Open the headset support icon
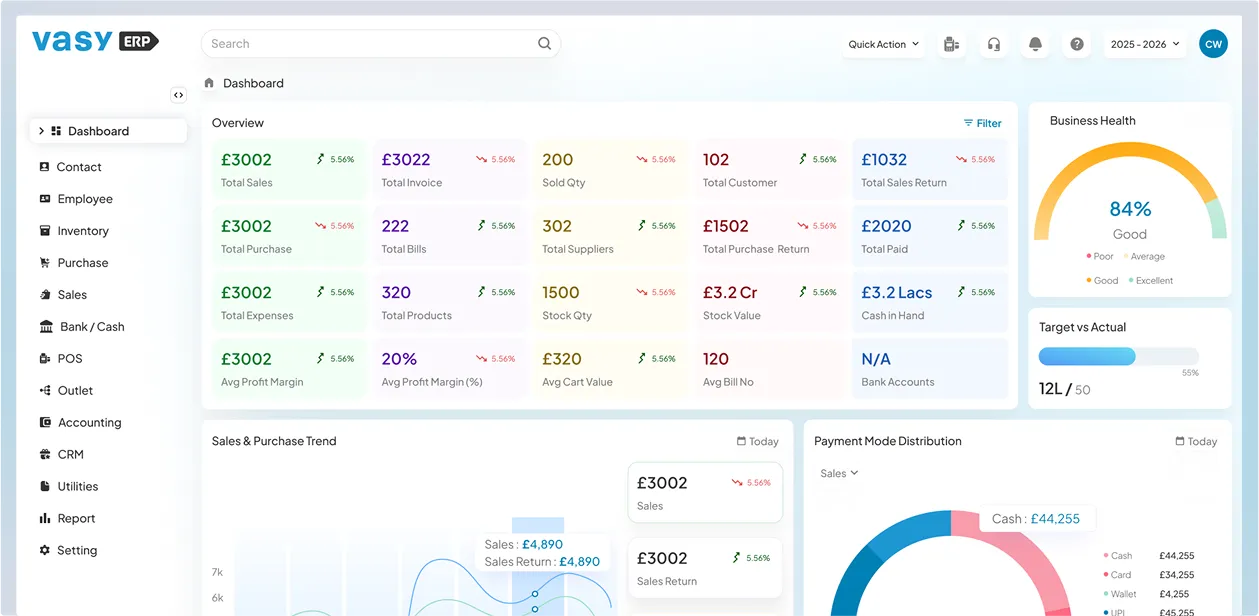 993,44
